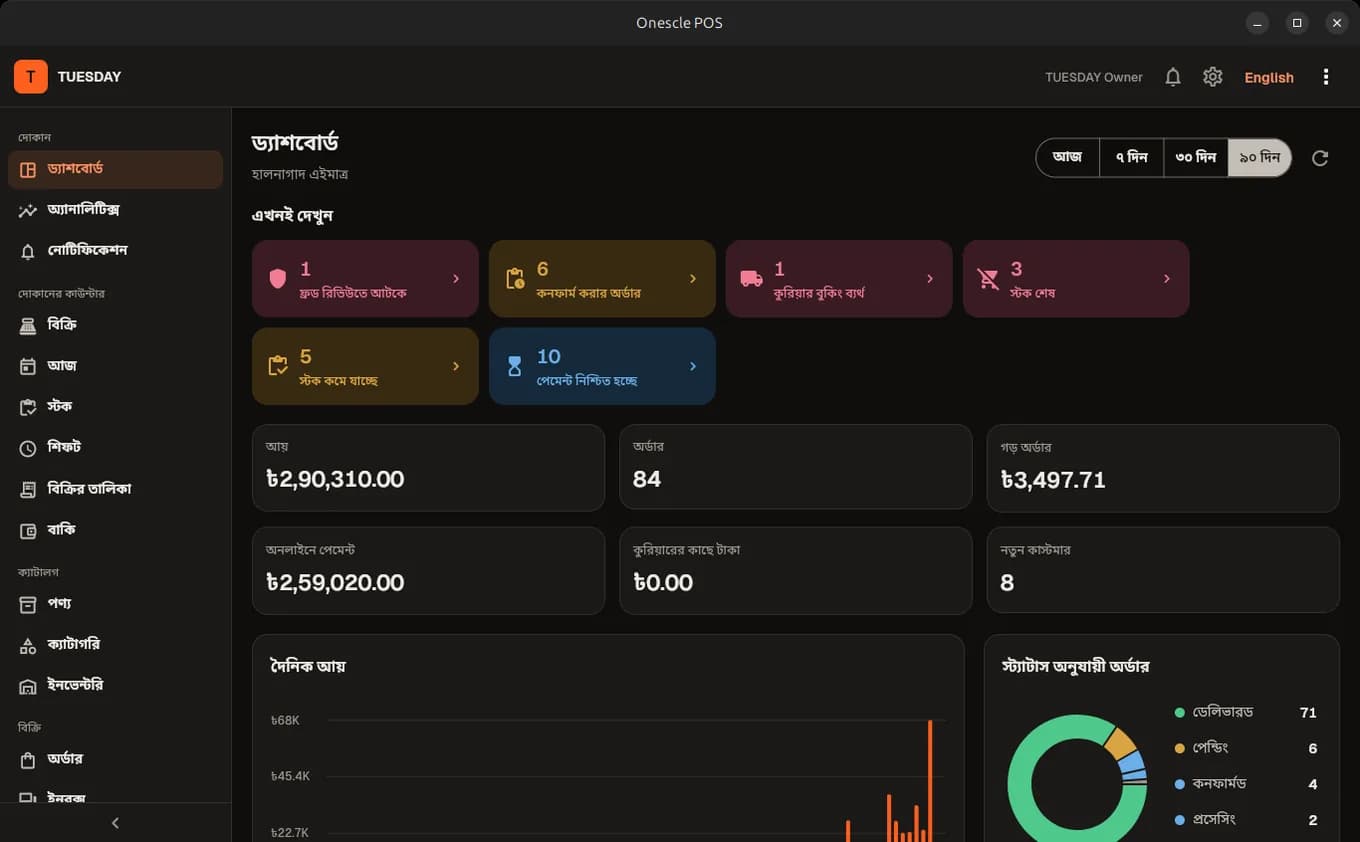1360x842 pixels.
Task: Click the নতুন কাস্টমার count 8
Action: tap(1007, 583)
